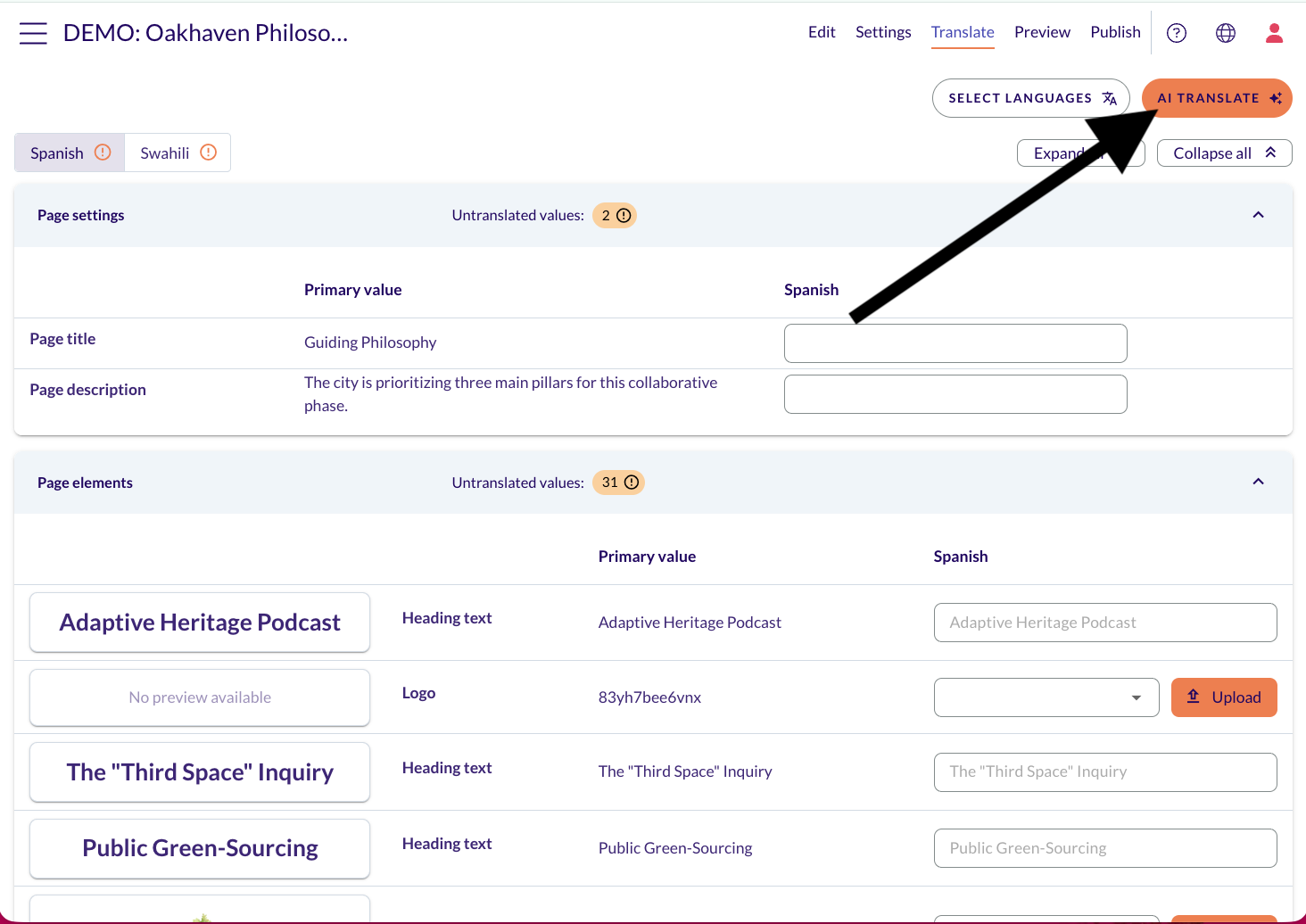This screenshot has width=1306, height=924.
Task: Click Adaptive Heritage Podcast translation field
Action: click(x=1105, y=623)
